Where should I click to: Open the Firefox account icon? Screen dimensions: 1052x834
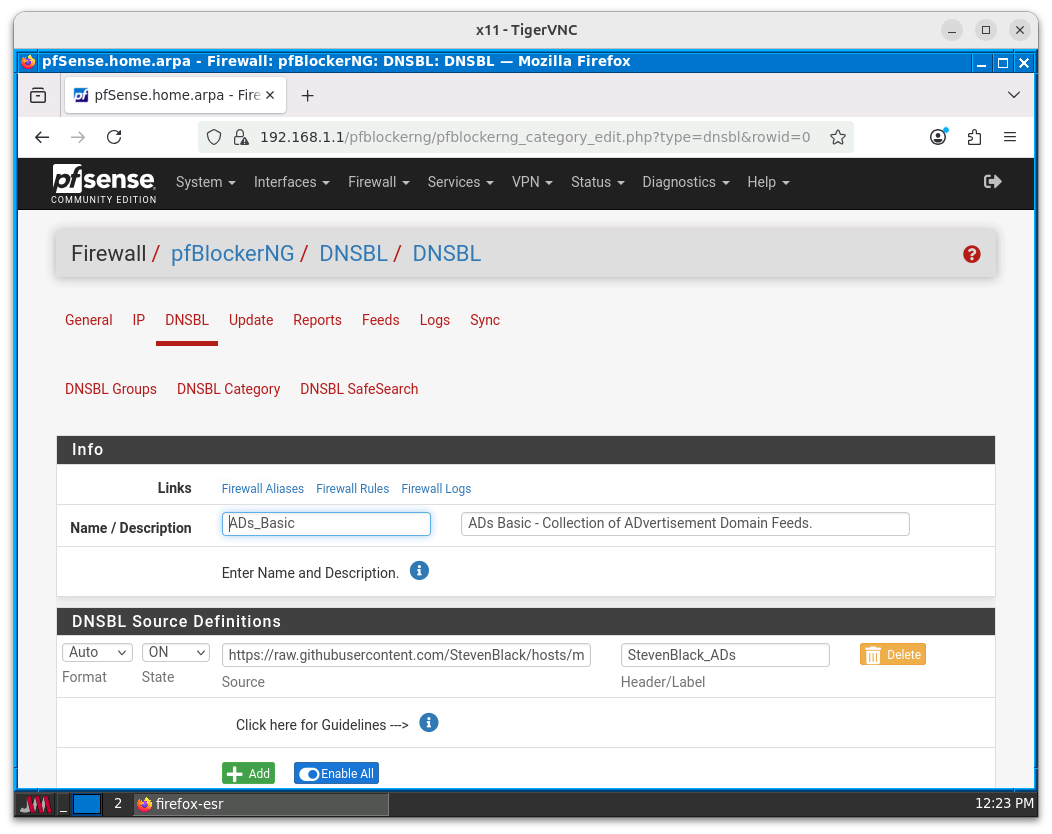tap(938, 138)
